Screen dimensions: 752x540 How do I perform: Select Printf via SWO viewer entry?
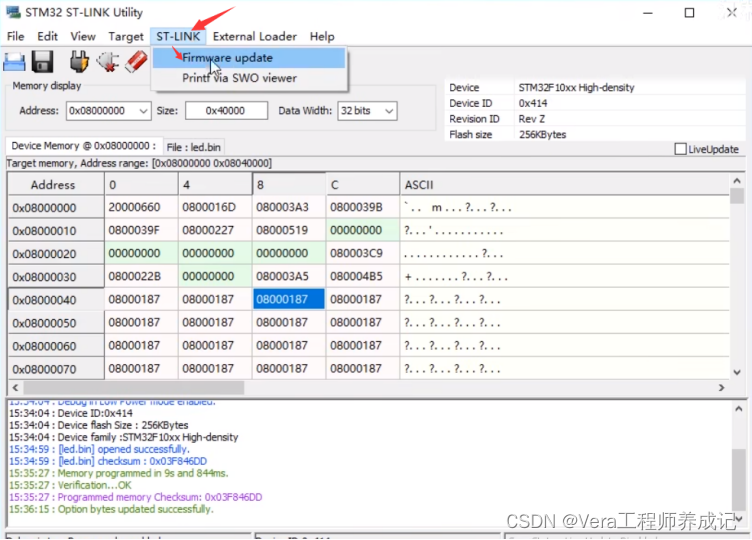pyautogui.click(x=248, y=78)
